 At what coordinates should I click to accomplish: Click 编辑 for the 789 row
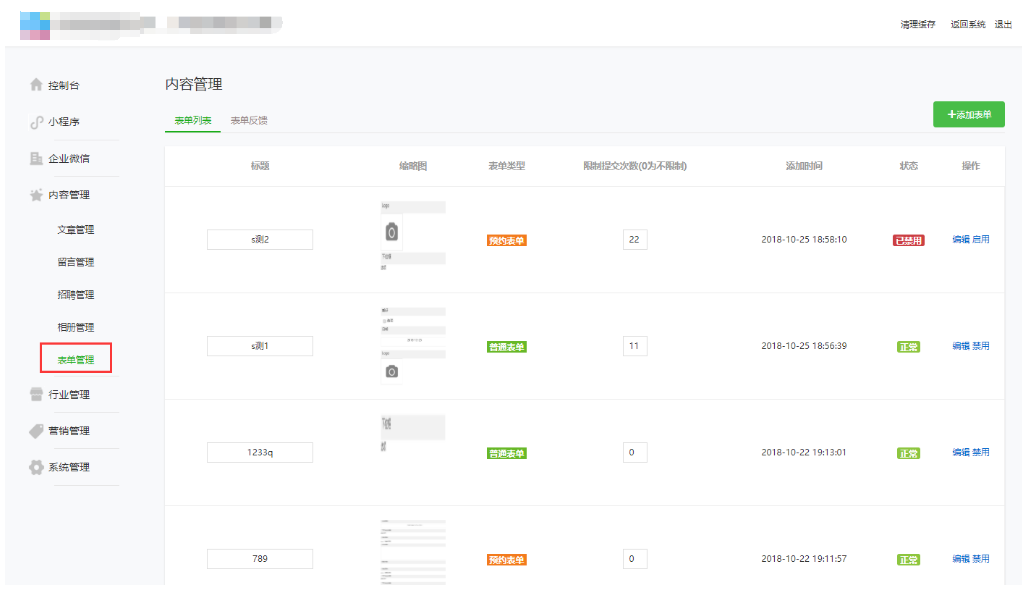tap(961, 558)
